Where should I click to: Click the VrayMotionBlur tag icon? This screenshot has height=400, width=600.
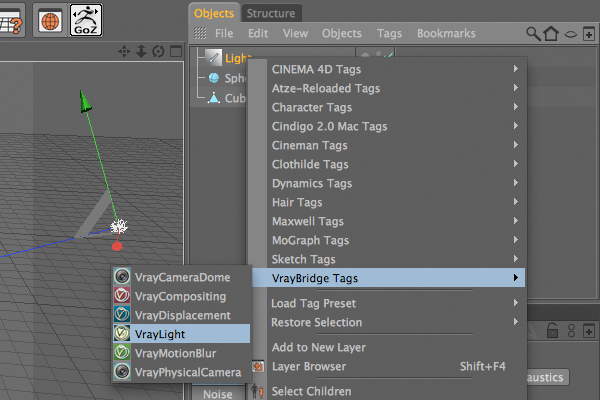click(x=122, y=352)
